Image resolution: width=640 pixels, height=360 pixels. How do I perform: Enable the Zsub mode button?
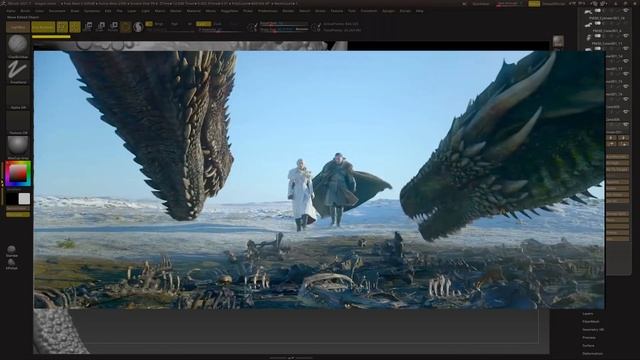click(x=218, y=24)
